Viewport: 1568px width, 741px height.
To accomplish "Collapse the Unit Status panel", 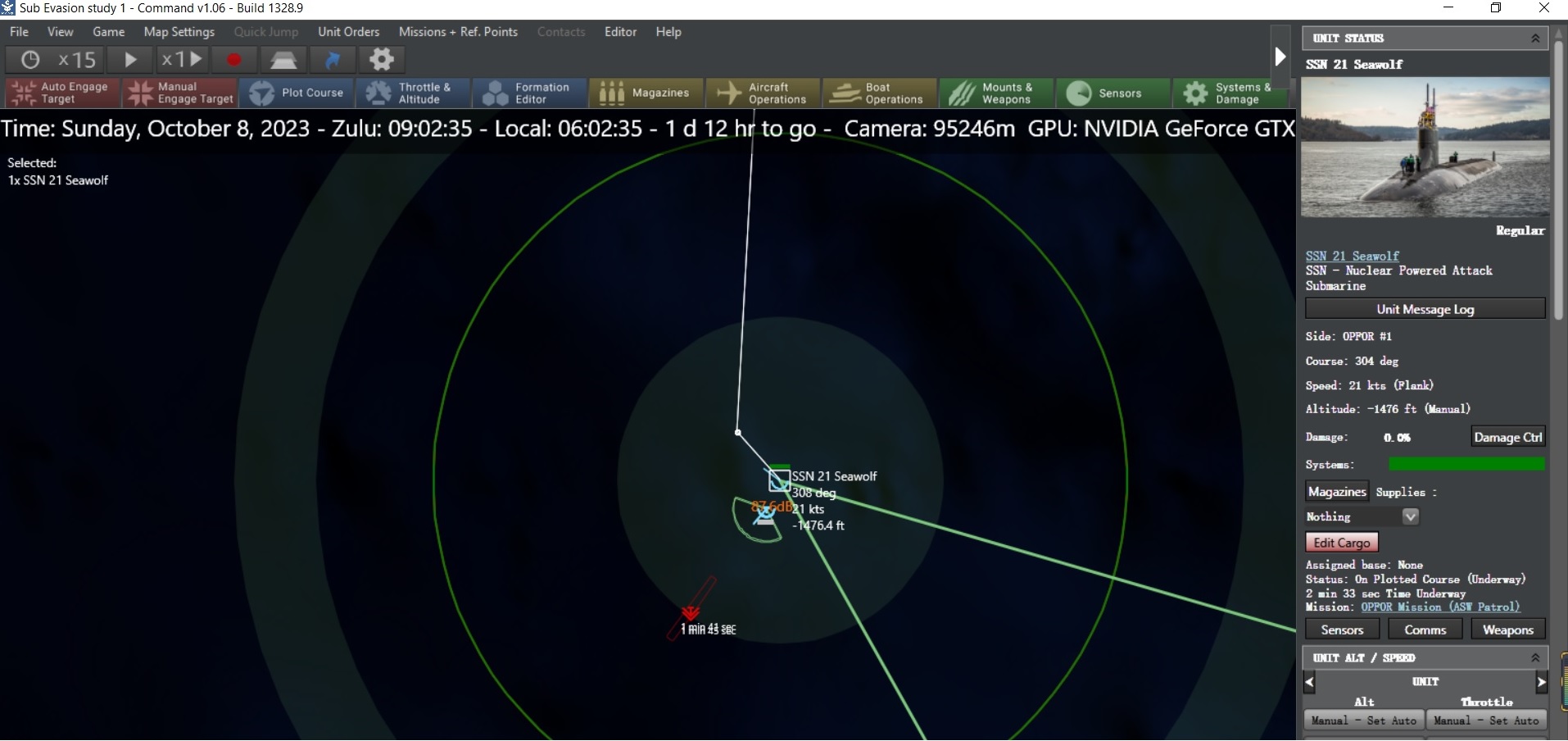I will click(1535, 39).
